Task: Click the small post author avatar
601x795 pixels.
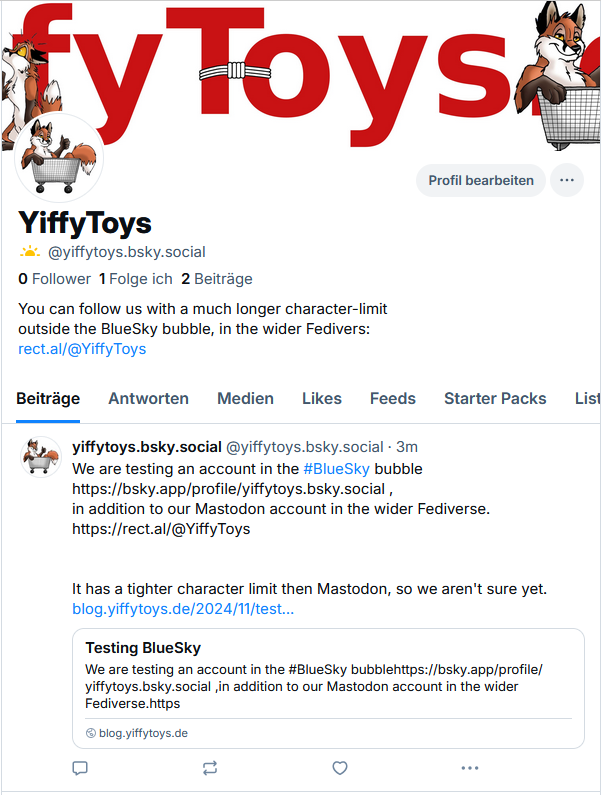Action: point(42,456)
